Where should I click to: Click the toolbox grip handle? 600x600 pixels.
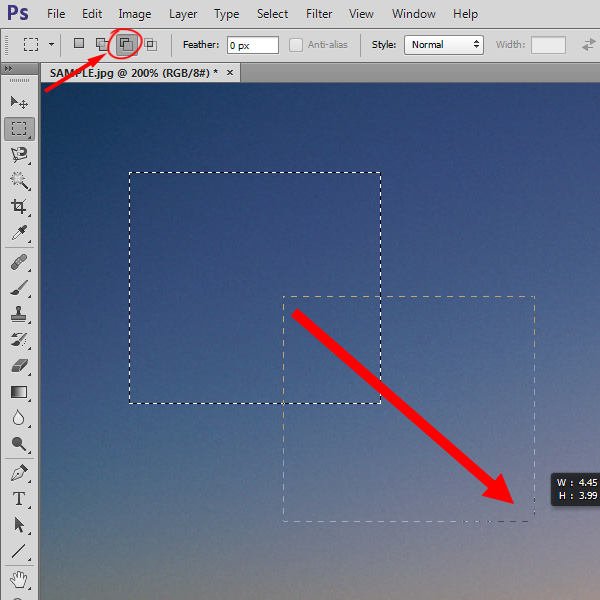(19, 80)
